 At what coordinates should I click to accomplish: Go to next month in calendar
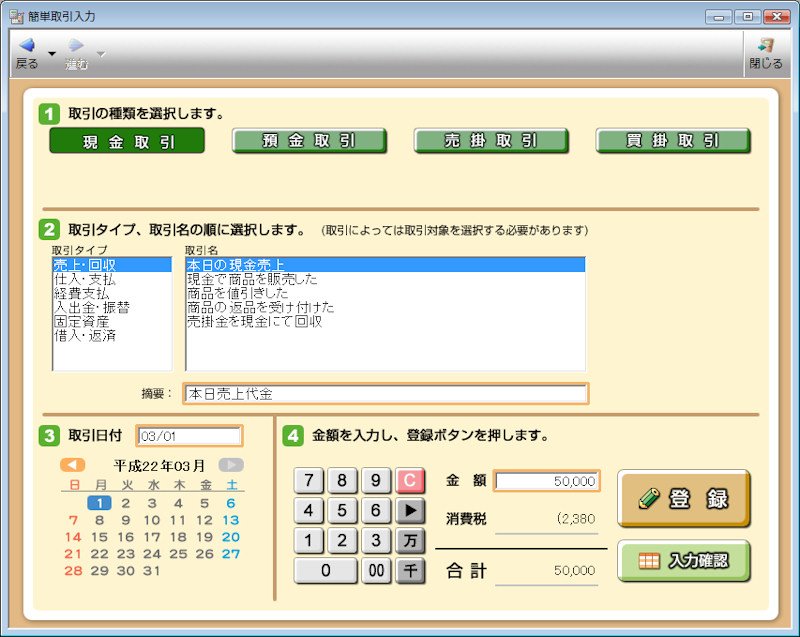click(231, 465)
